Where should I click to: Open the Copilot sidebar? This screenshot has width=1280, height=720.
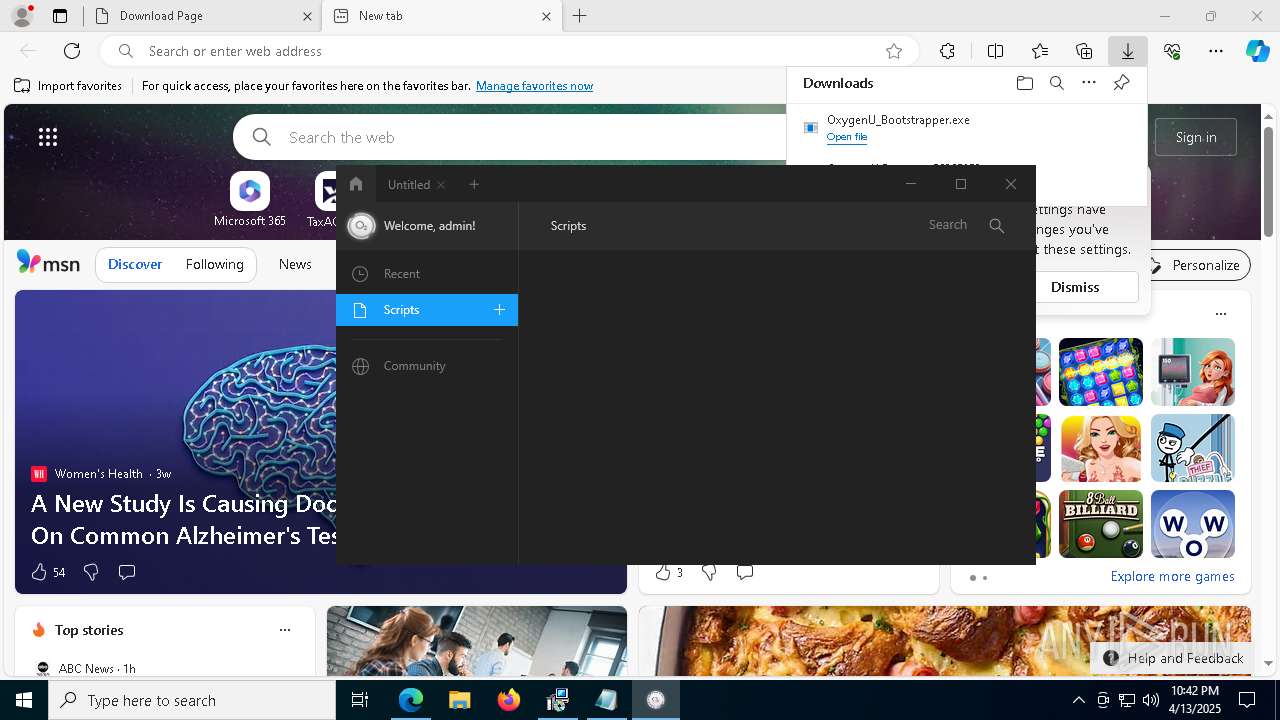pos(1257,51)
